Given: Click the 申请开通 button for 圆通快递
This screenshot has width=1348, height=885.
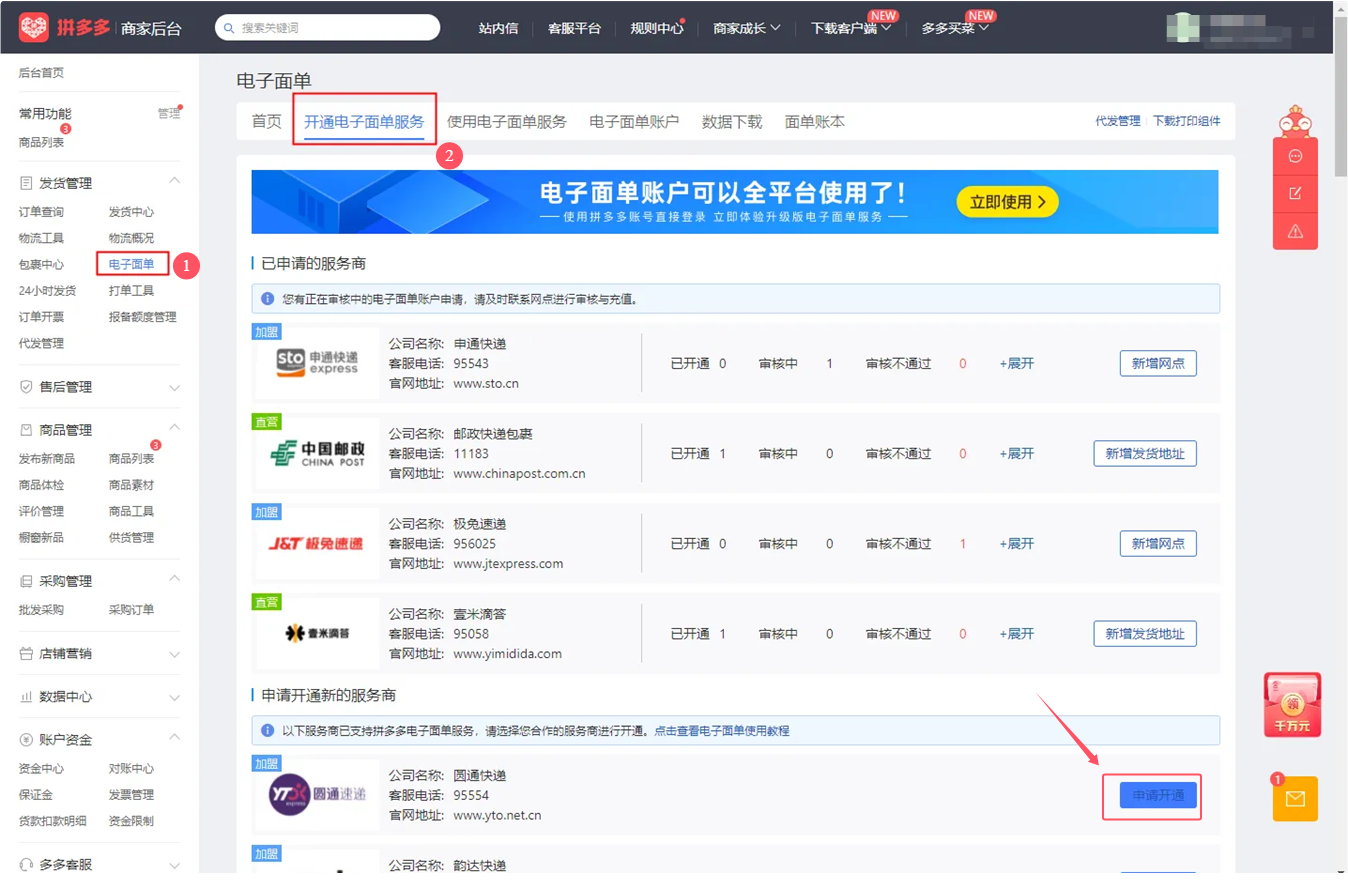Looking at the screenshot, I should coord(1157,796).
